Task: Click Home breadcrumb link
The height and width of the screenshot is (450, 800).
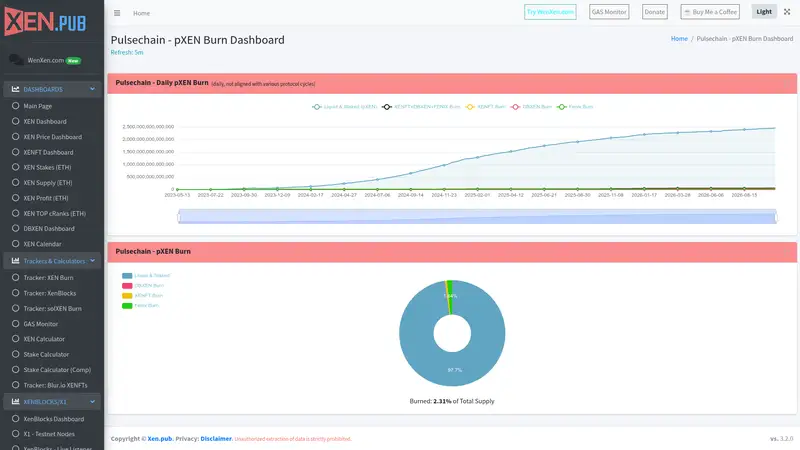Action: [679, 38]
